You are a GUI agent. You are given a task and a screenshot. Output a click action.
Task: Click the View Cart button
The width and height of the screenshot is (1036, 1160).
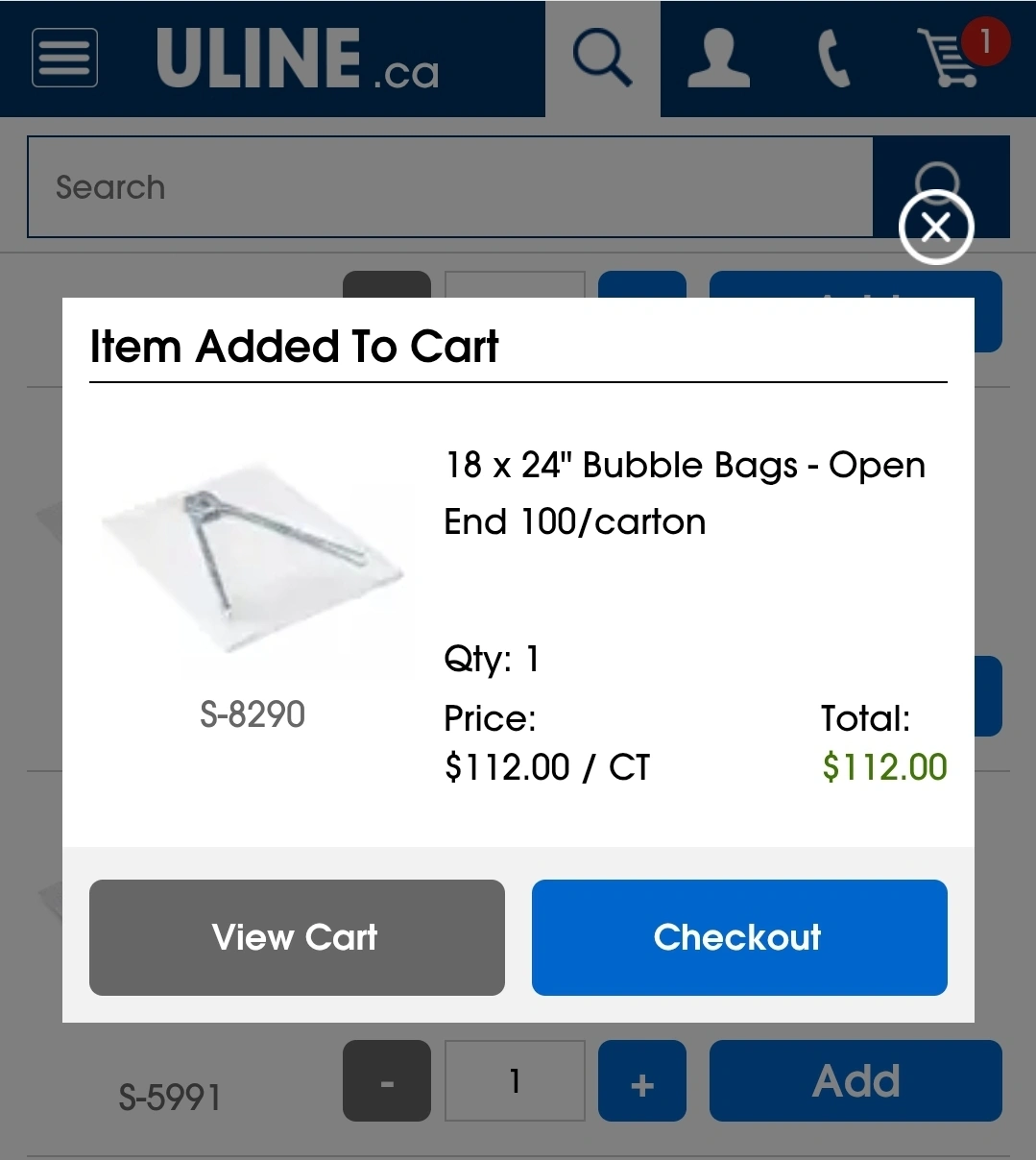click(x=297, y=937)
